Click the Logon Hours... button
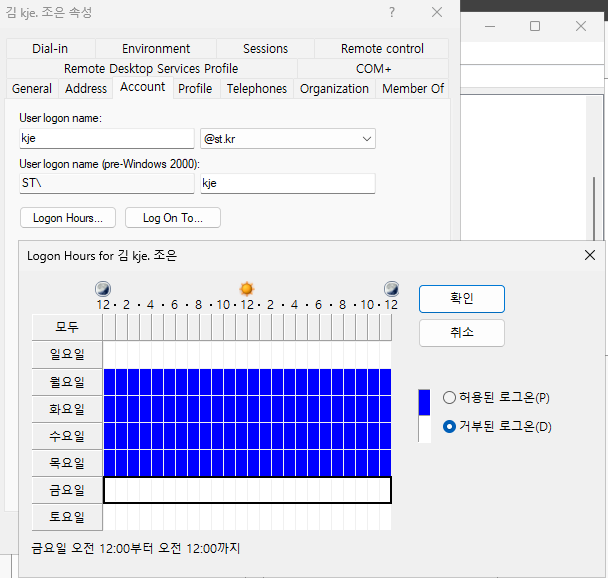The height and width of the screenshot is (578, 608). [x=68, y=218]
